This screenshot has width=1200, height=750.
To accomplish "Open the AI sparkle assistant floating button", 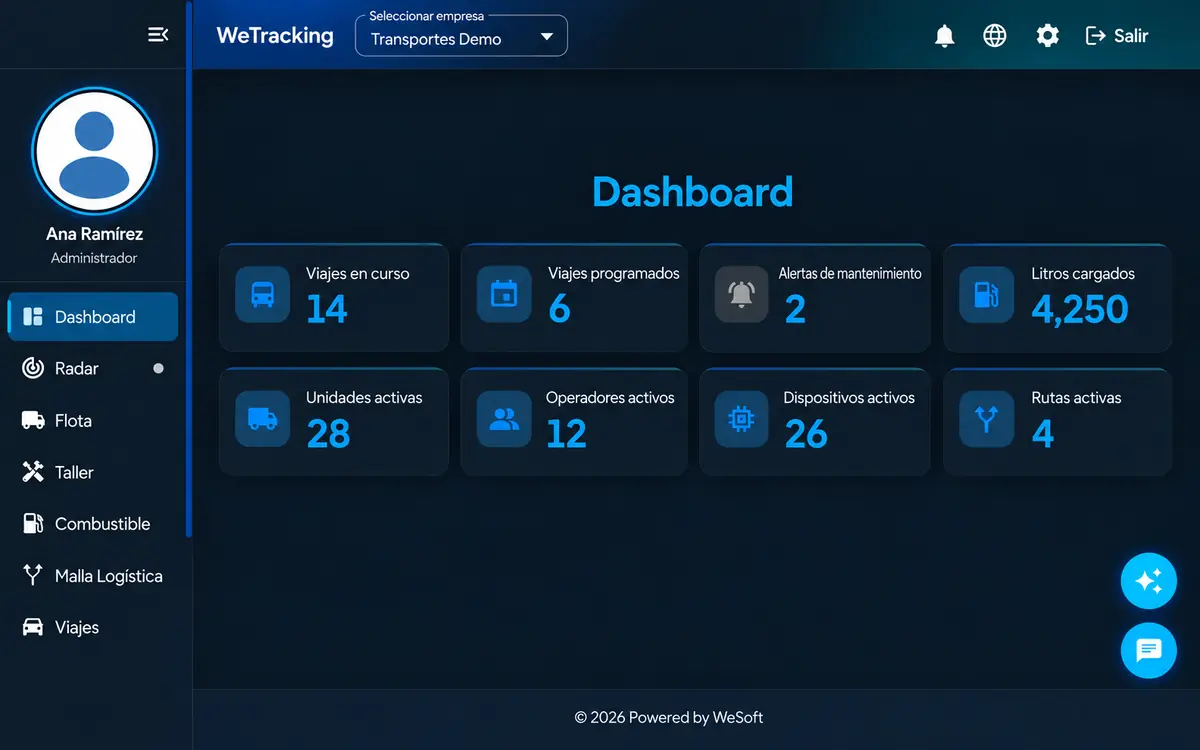I will coord(1149,581).
